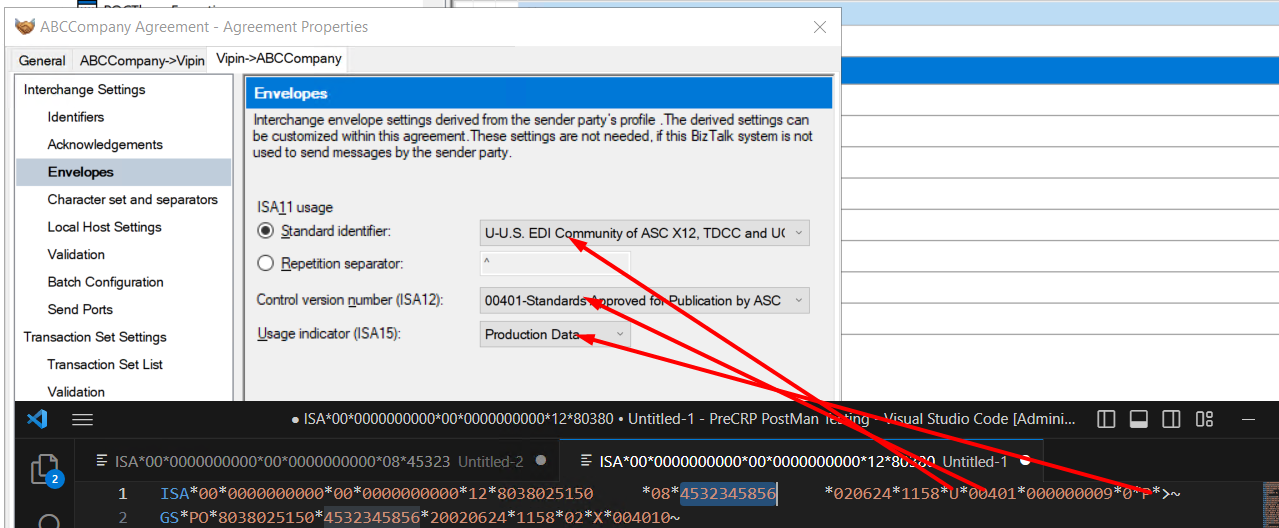Select Acknowledgements in settings tree
The height and width of the screenshot is (528, 1279).
coord(105,145)
